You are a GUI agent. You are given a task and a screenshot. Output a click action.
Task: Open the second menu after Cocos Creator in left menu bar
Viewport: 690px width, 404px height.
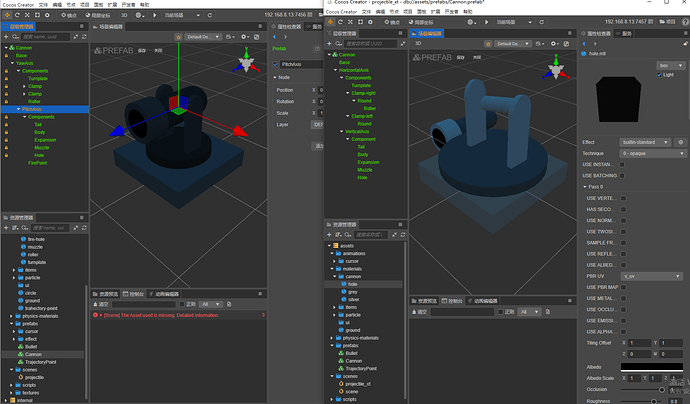pyautogui.click(x=57, y=4)
